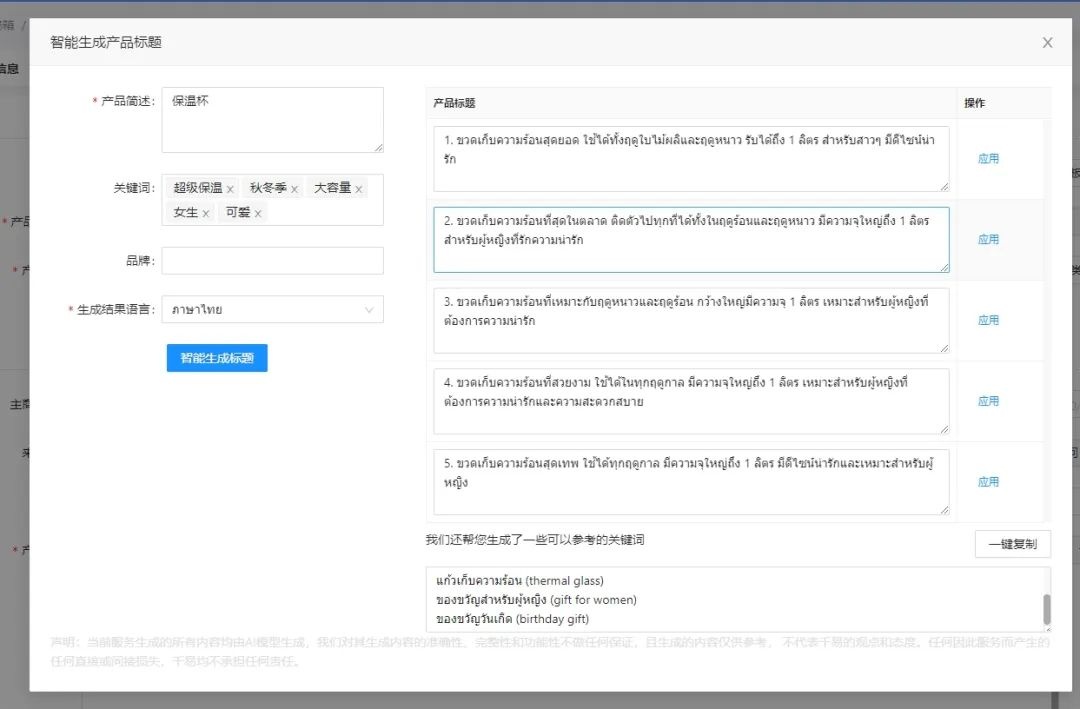The image size is (1080, 709).
Task: Apply generated title number 4
Action: click(988, 401)
